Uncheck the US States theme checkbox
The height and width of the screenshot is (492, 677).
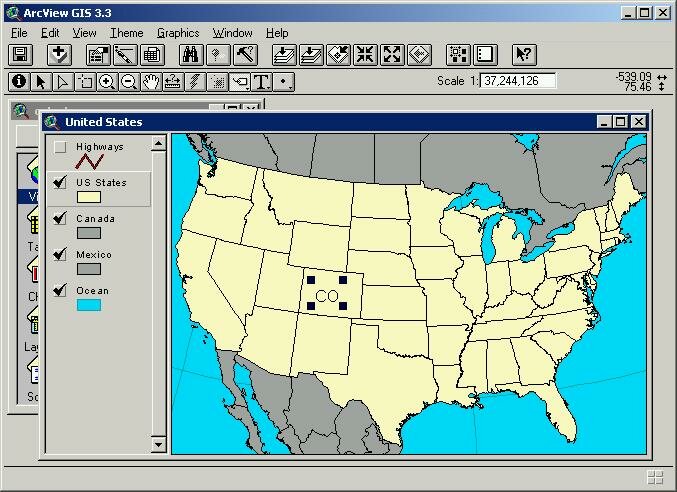click(60, 183)
